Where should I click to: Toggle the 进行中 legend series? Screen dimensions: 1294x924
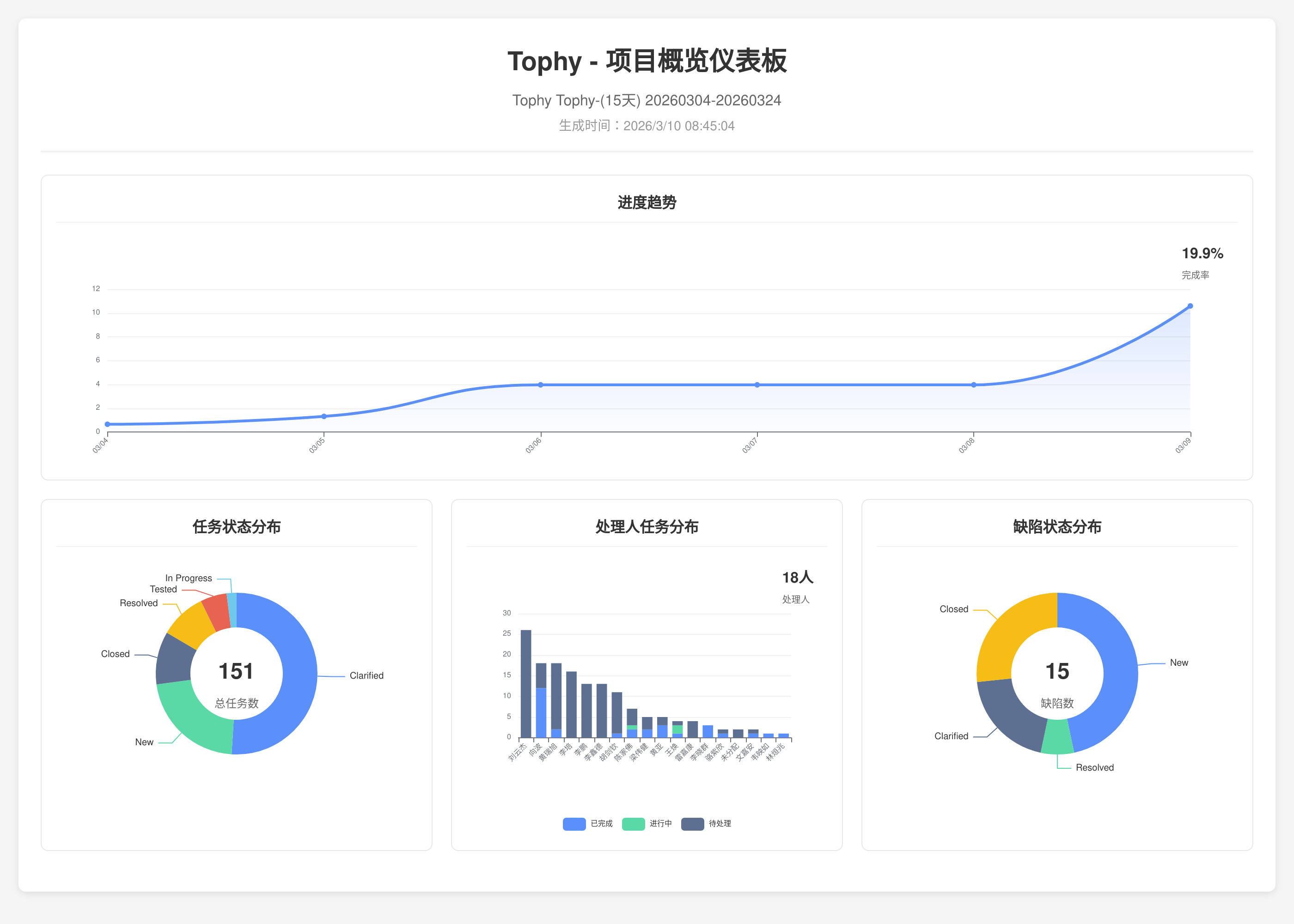click(660, 823)
